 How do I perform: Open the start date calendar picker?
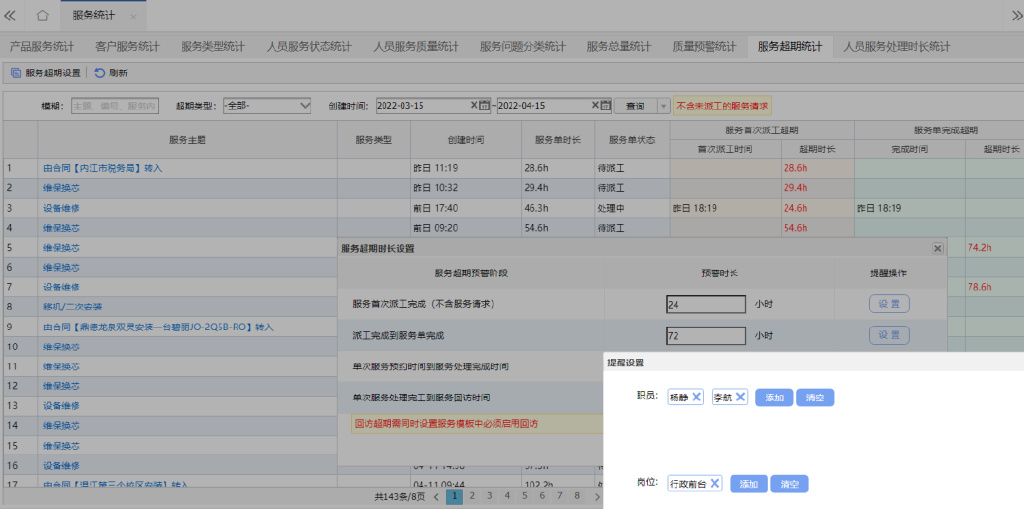coord(484,105)
